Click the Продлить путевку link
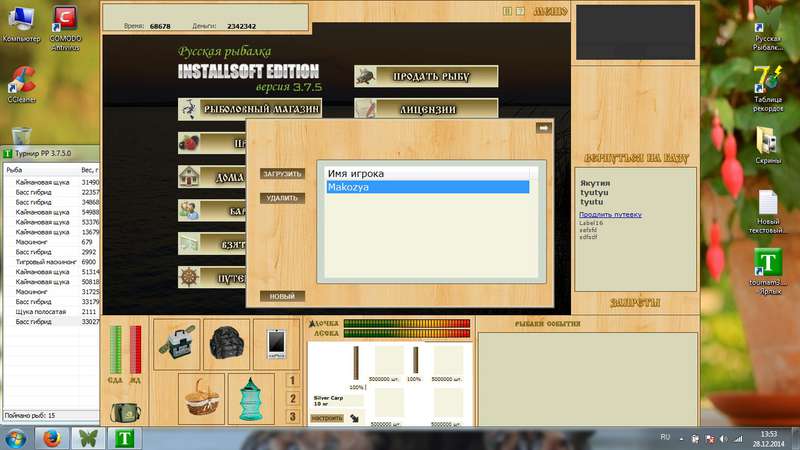Viewport: 800px width, 450px height. coord(610,215)
